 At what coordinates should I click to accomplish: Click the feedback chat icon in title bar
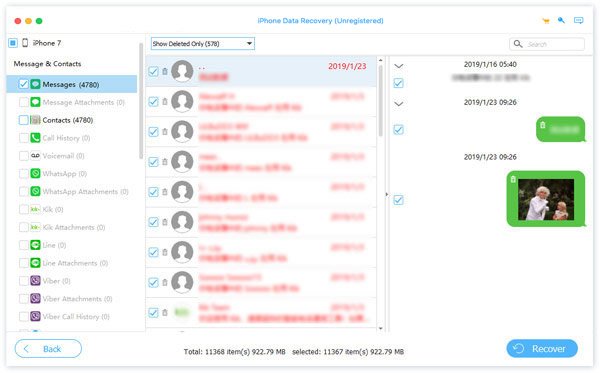click(x=579, y=20)
